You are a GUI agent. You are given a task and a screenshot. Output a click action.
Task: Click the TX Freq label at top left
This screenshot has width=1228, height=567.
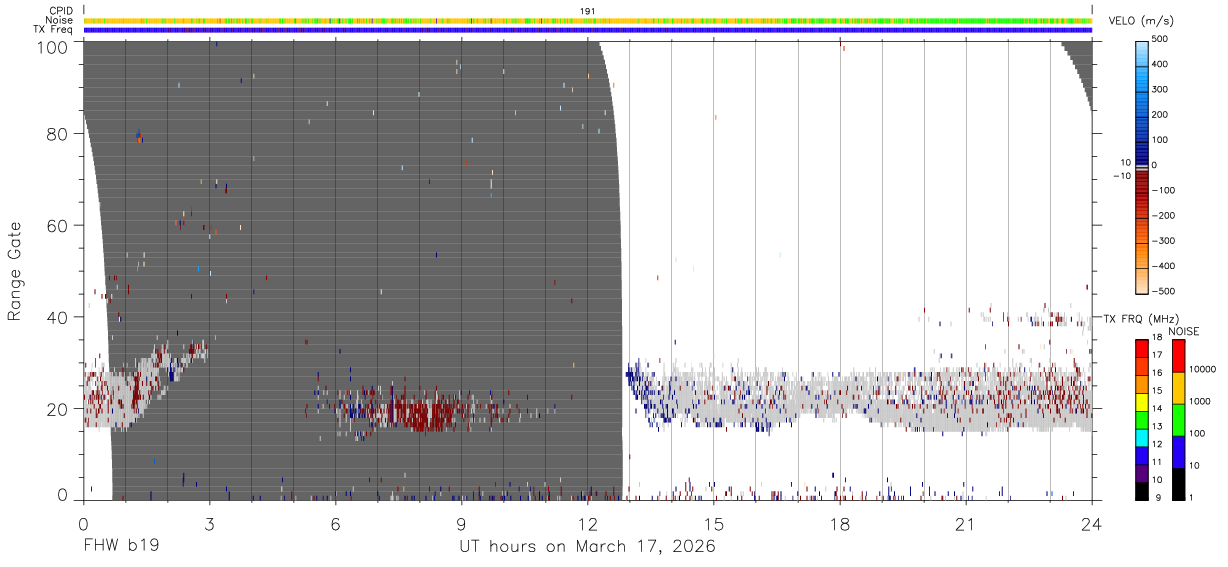pyautogui.click(x=53, y=29)
